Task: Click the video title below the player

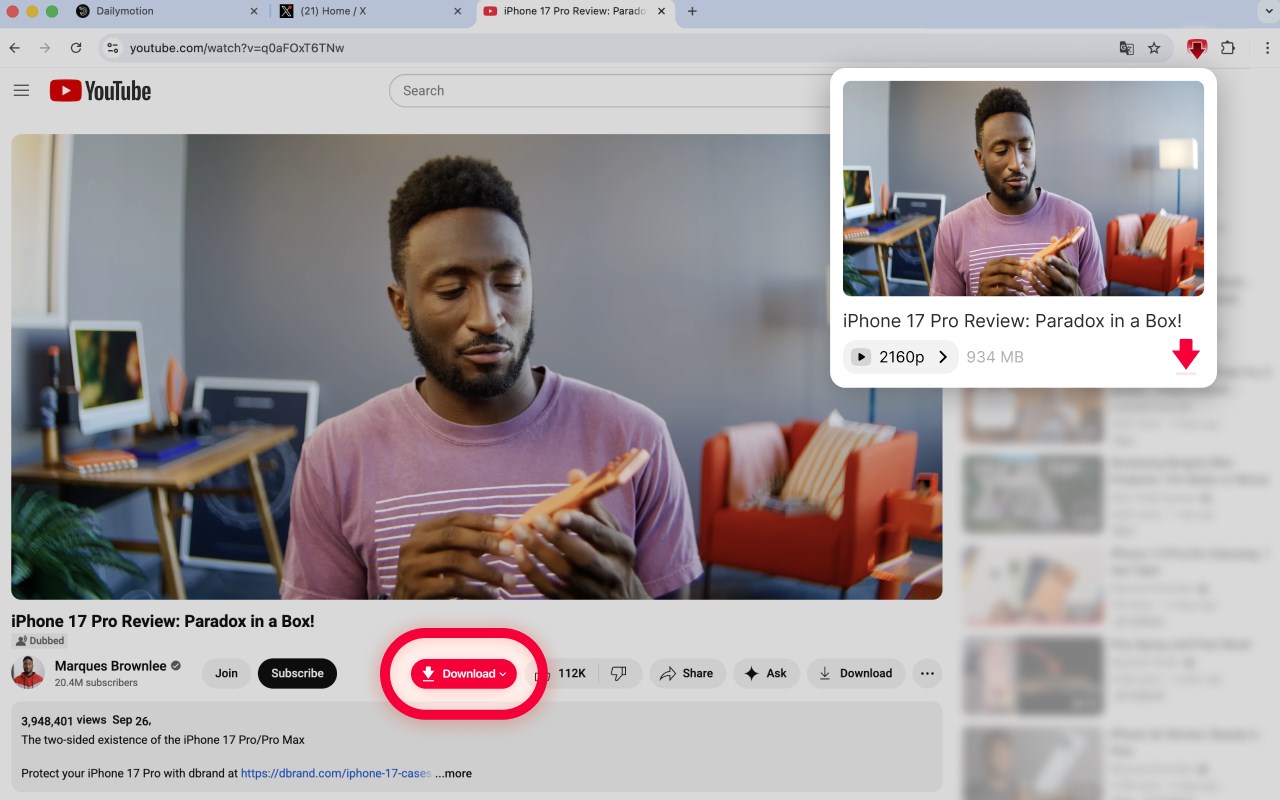Action: tap(163, 621)
